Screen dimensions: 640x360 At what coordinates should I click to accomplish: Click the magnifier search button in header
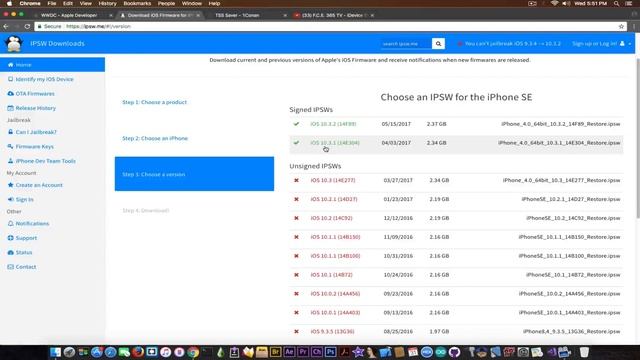tap(438, 44)
